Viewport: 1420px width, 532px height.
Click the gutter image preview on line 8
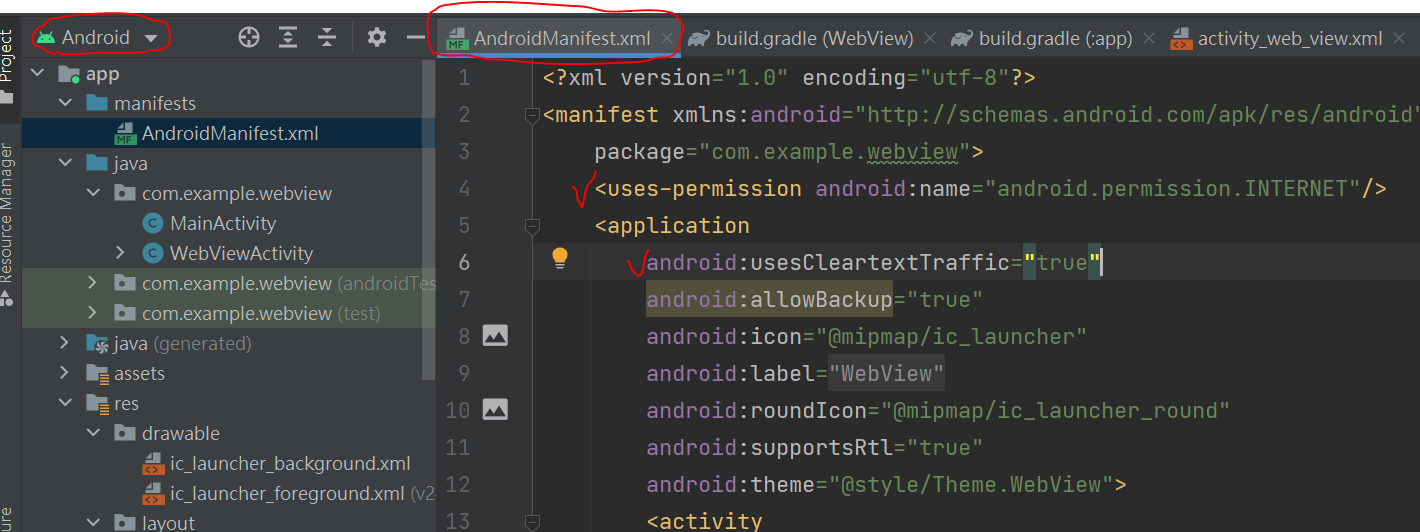pos(495,336)
